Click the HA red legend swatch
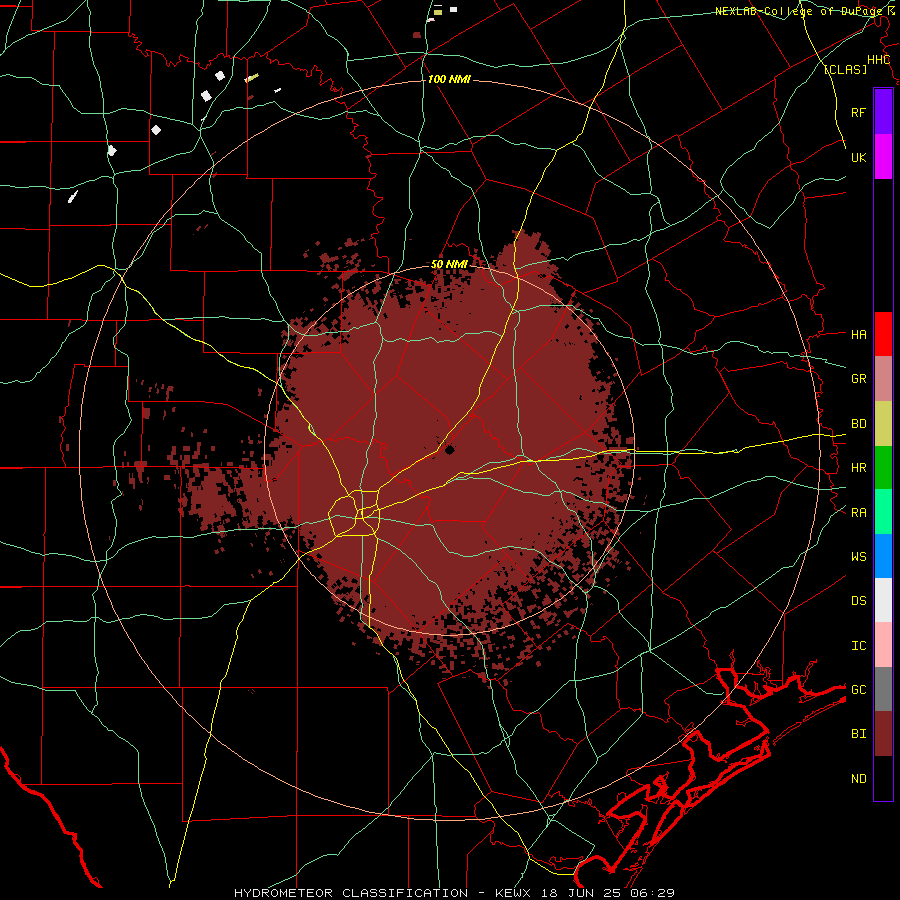The height and width of the screenshot is (900, 900). (x=883, y=334)
